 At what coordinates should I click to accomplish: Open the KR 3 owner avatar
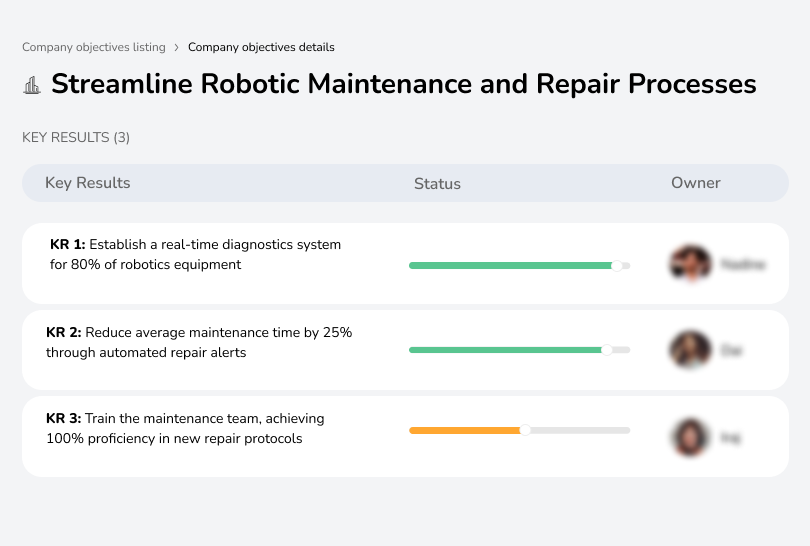pyautogui.click(x=690, y=437)
